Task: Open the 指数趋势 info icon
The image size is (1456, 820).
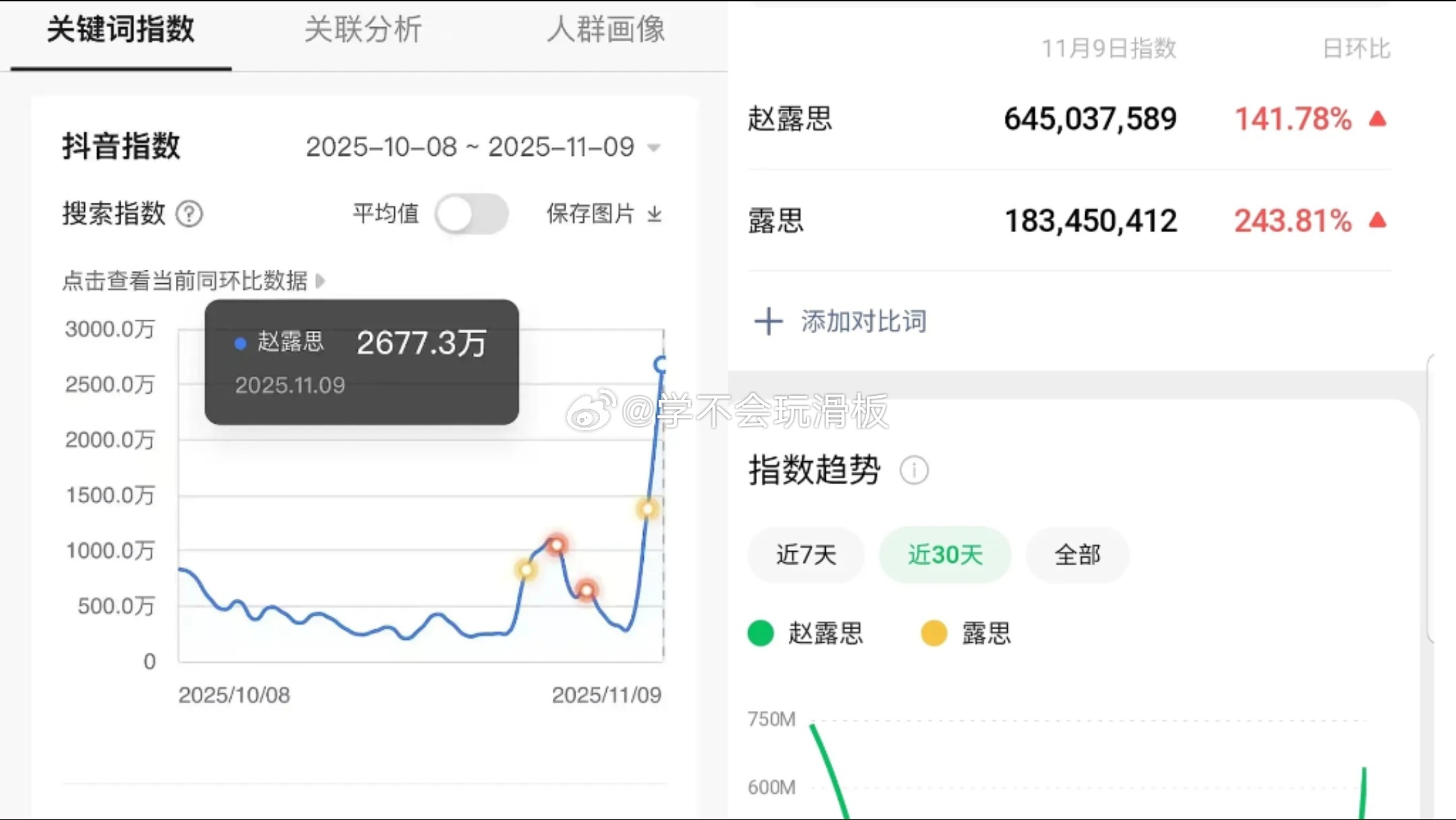Action: pos(915,470)
